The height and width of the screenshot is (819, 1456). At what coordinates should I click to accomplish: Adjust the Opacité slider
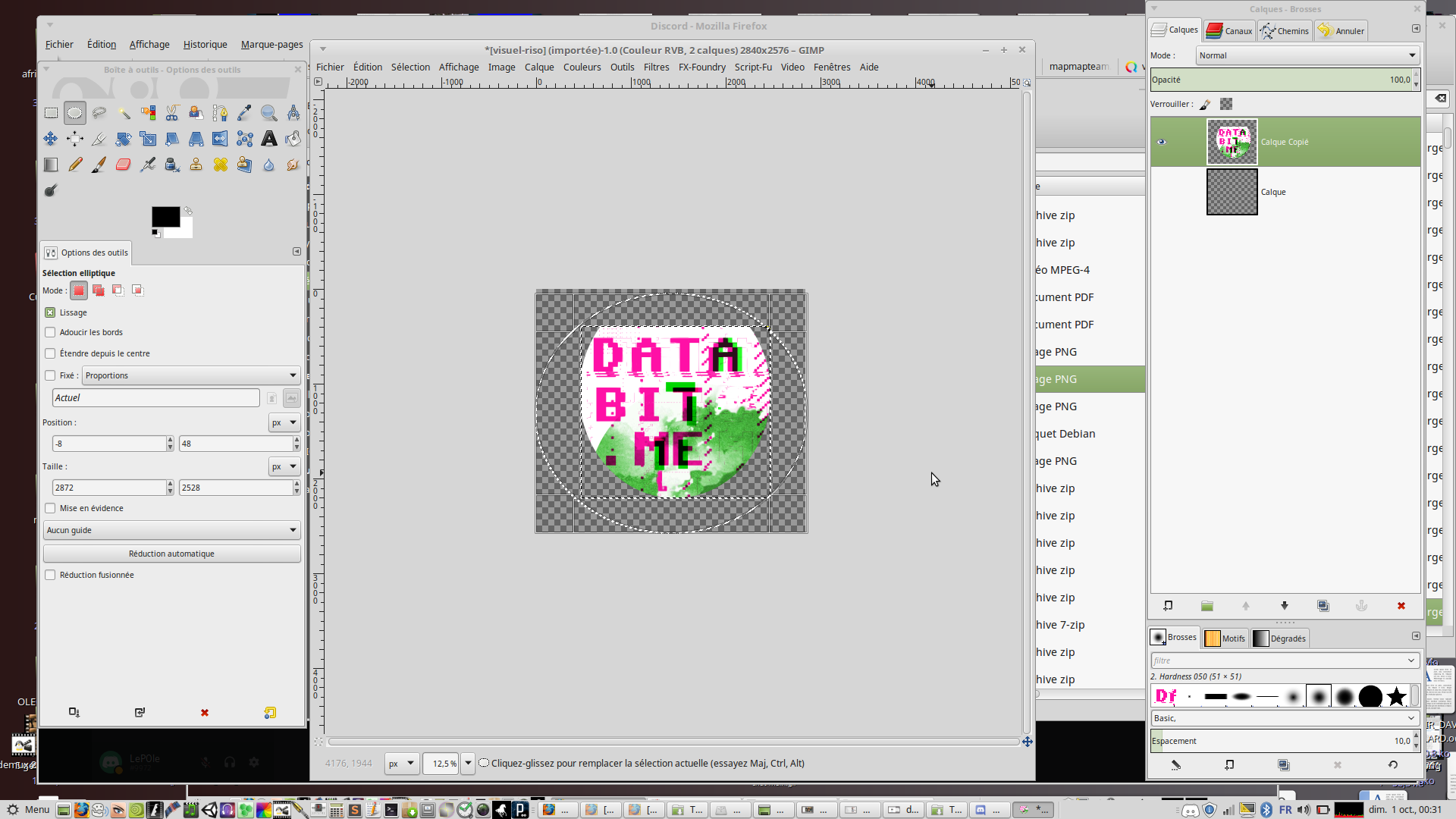pyautogui.click(x=1280, y=80)
